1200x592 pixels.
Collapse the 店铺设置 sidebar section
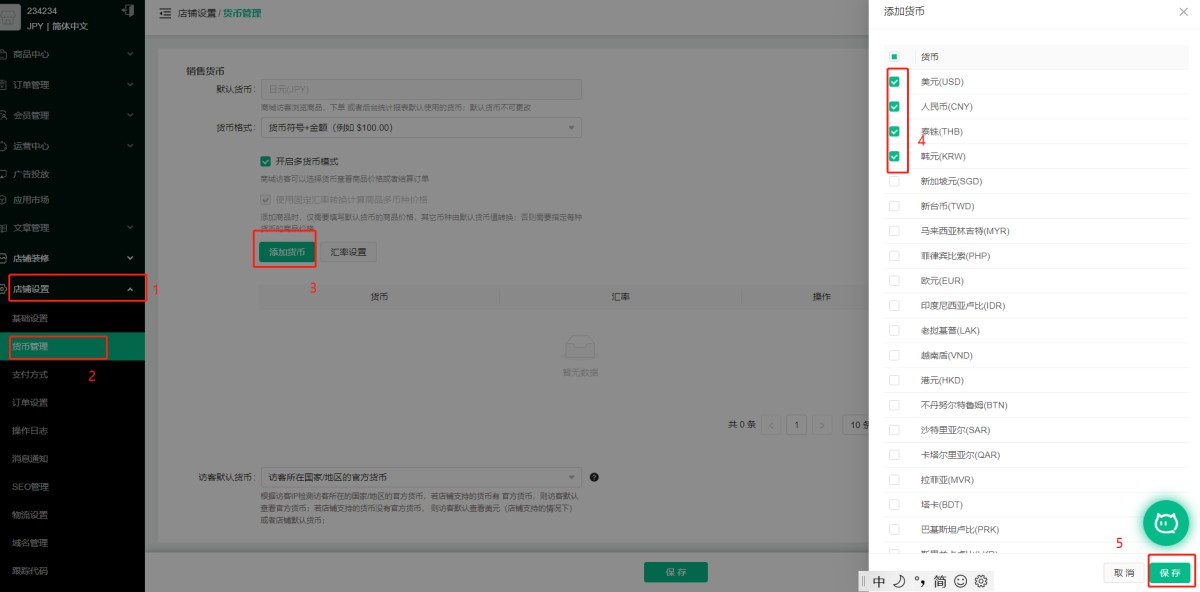pyautogui.click(x=129, y=289)
